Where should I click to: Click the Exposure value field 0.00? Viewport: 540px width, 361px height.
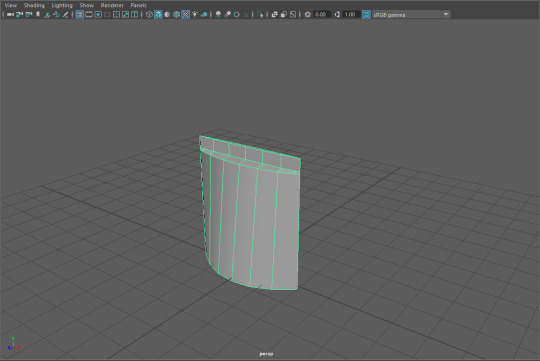click(322, 14)
